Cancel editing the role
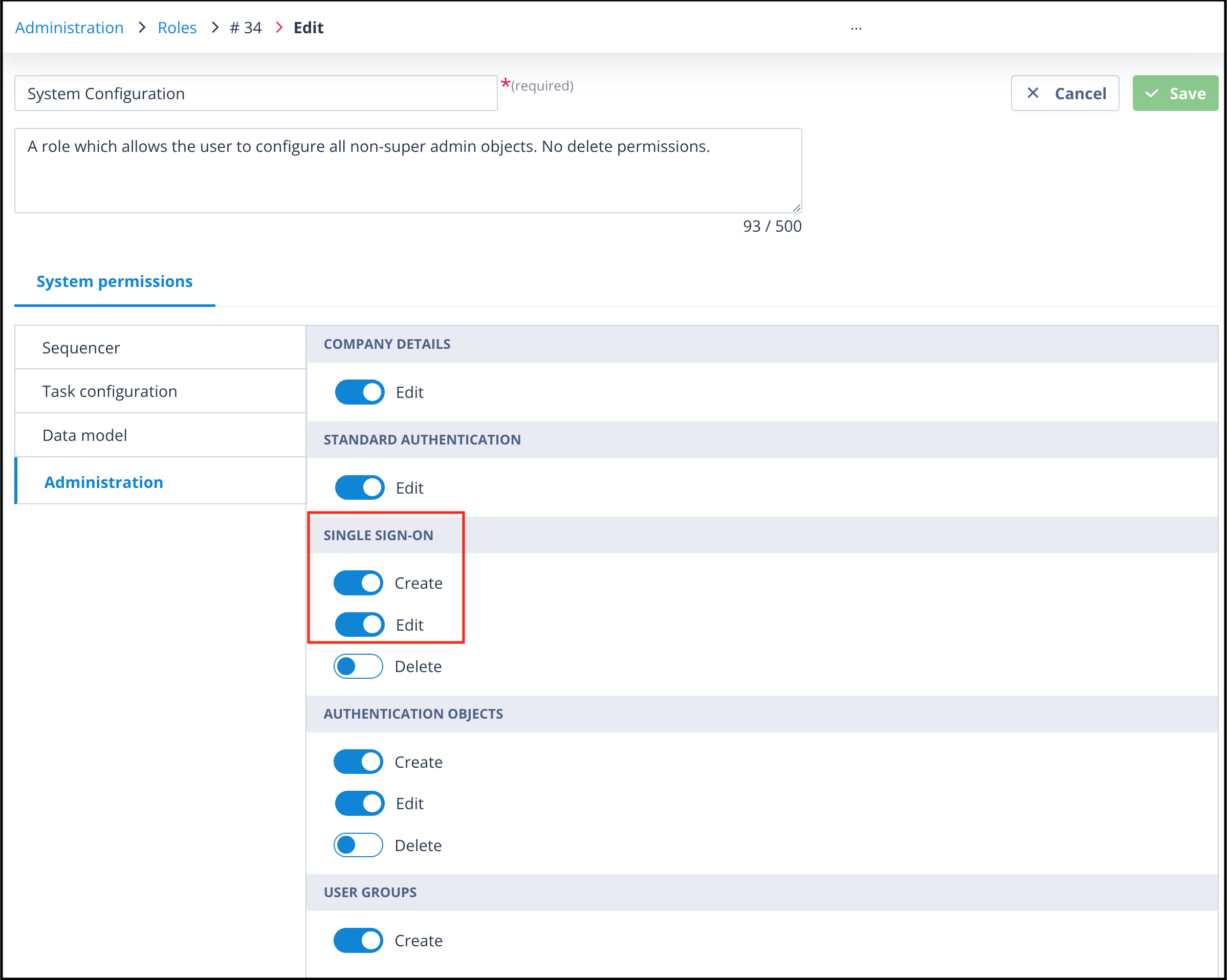The width and height of the screenshot is (1227, 980). [1065, 93]
